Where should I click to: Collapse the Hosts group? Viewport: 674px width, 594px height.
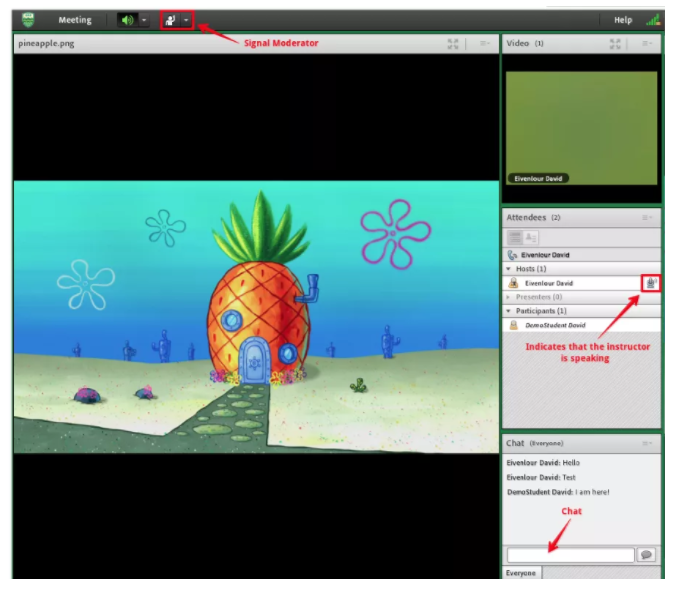pyautogui.click(x=509, y=269)
